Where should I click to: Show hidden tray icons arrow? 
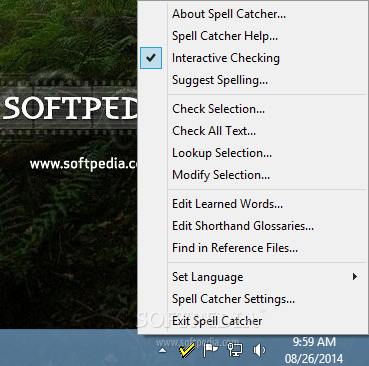[163, 350]
